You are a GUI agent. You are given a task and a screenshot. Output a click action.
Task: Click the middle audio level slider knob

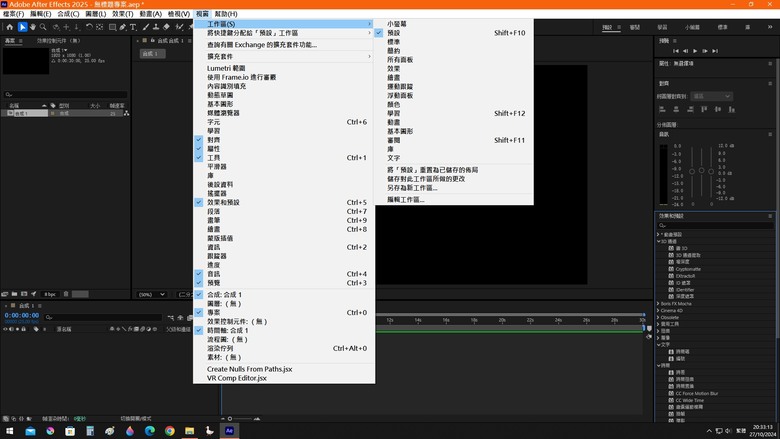coord(701,171)
